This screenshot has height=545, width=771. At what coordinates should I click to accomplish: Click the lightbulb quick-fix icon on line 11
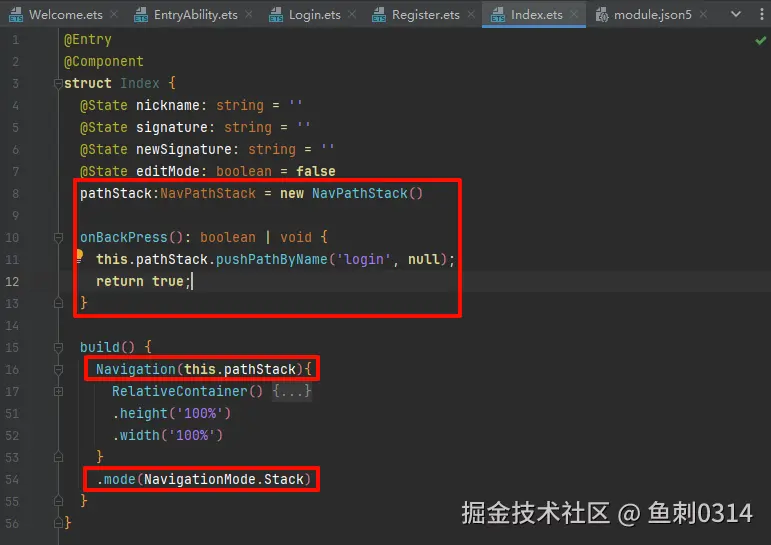(x=79, y=255)
